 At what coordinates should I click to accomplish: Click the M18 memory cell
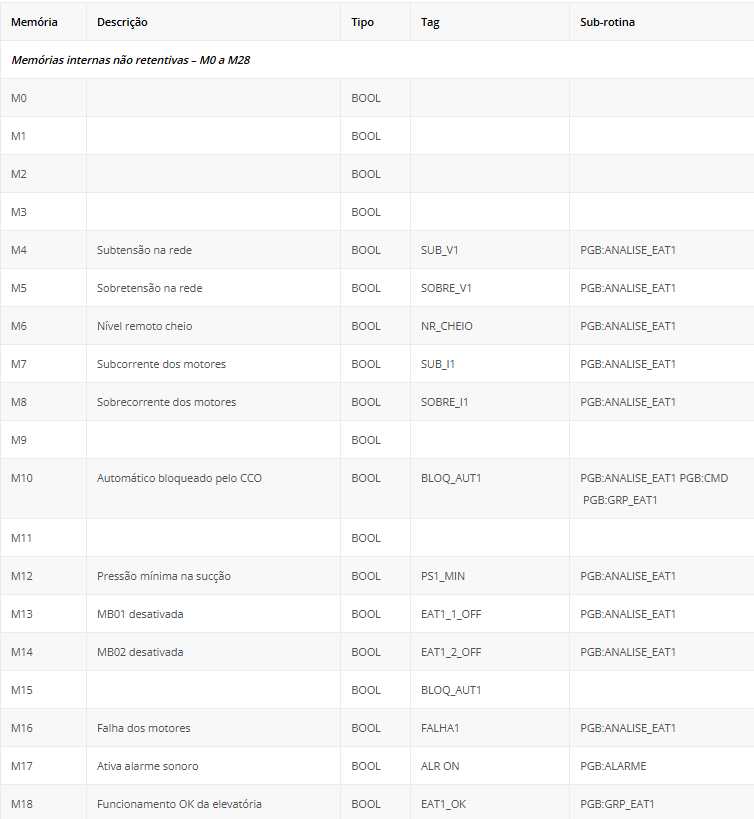22,804
